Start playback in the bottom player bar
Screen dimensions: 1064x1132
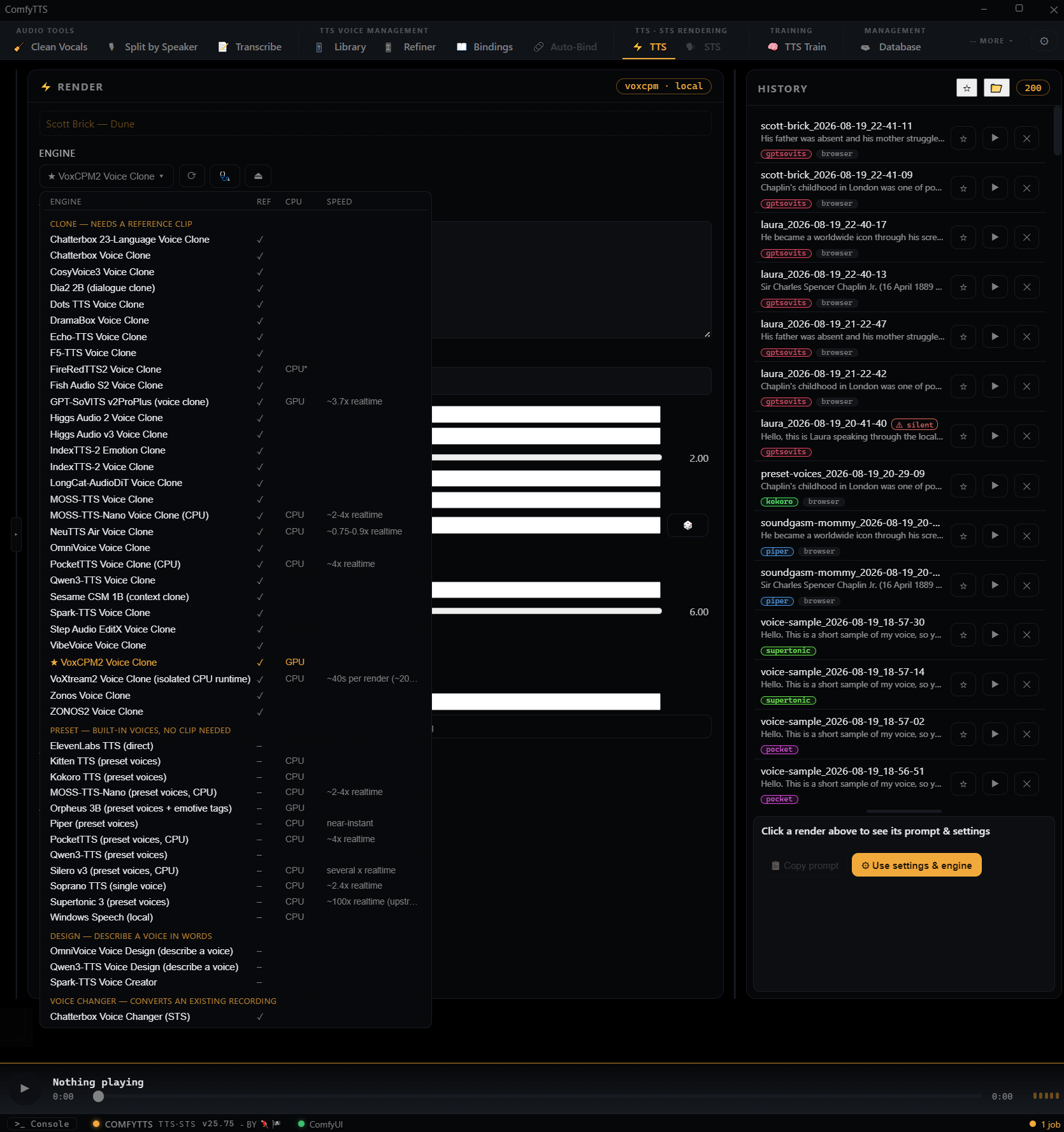(24, 1089)
